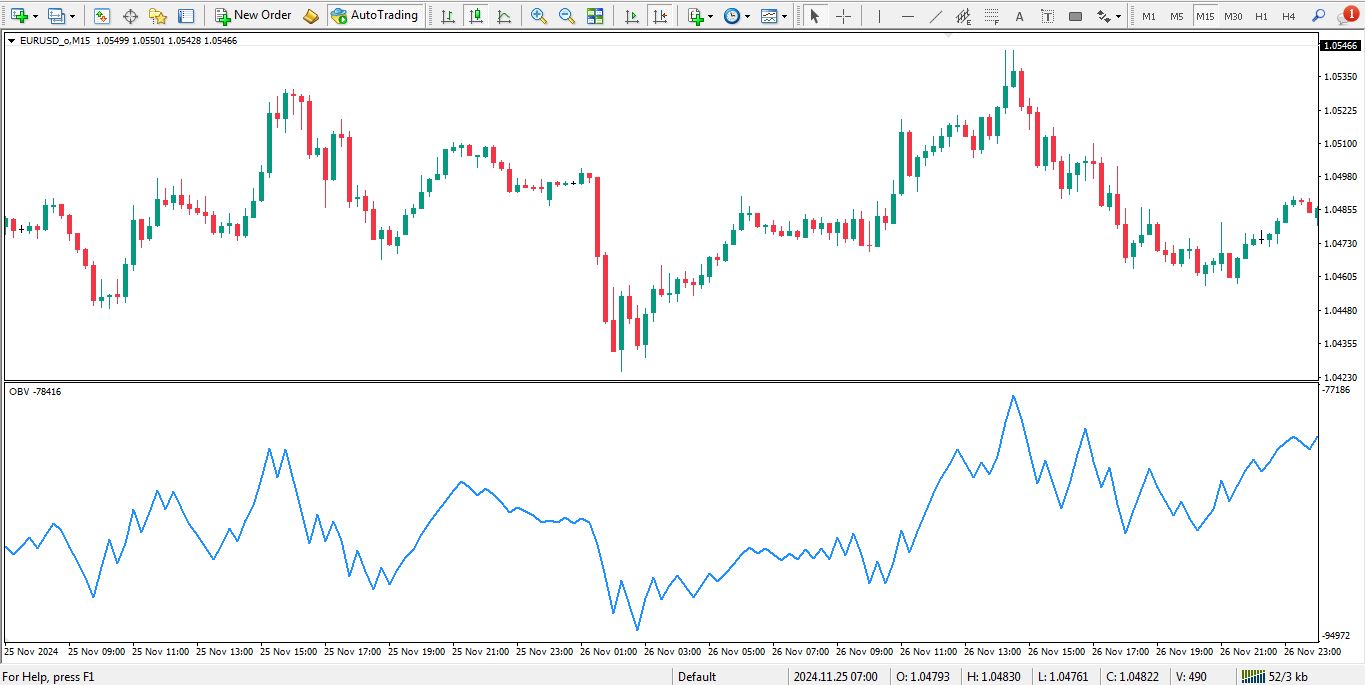Viewport: 1365px width, 685px height.
Task: Switch to H4 timeframe
Action: tap(1289, 16)
